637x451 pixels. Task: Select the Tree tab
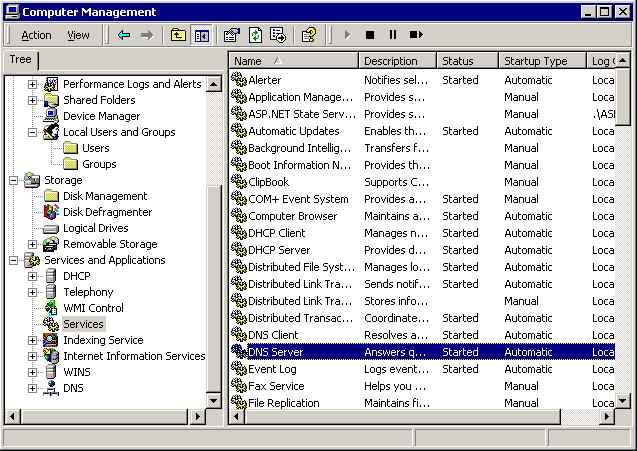(x=20, y=60)
